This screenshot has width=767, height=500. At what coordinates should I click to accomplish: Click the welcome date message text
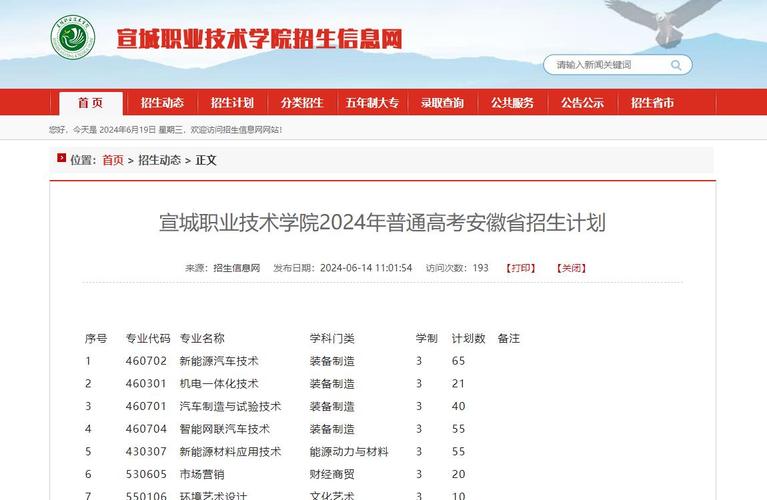165,130
